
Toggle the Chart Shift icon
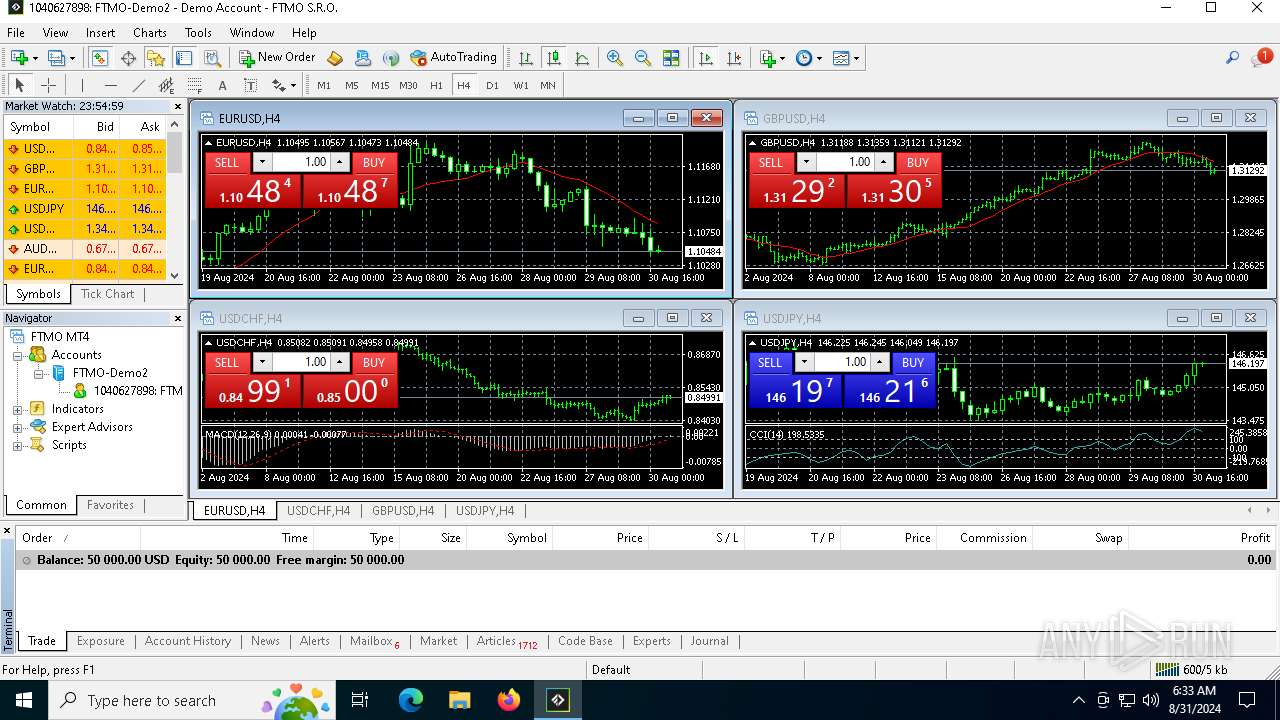[734, 58]
